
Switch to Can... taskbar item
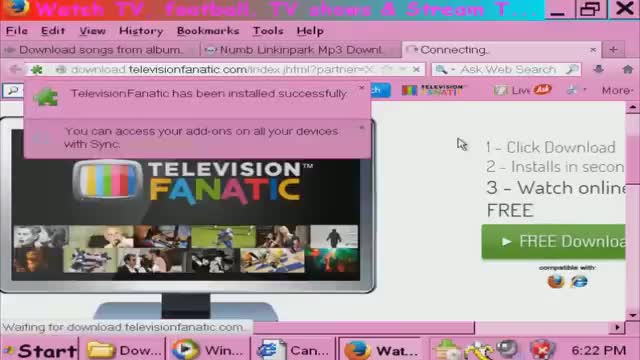click(x=293, y=350)
